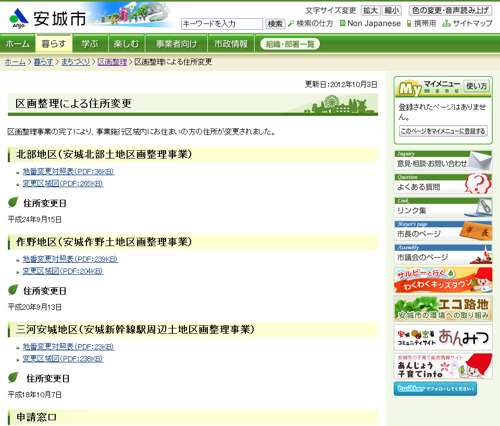Click 申請窓口 heading text
Screen dimensions: 500x426
pos(36,417)
